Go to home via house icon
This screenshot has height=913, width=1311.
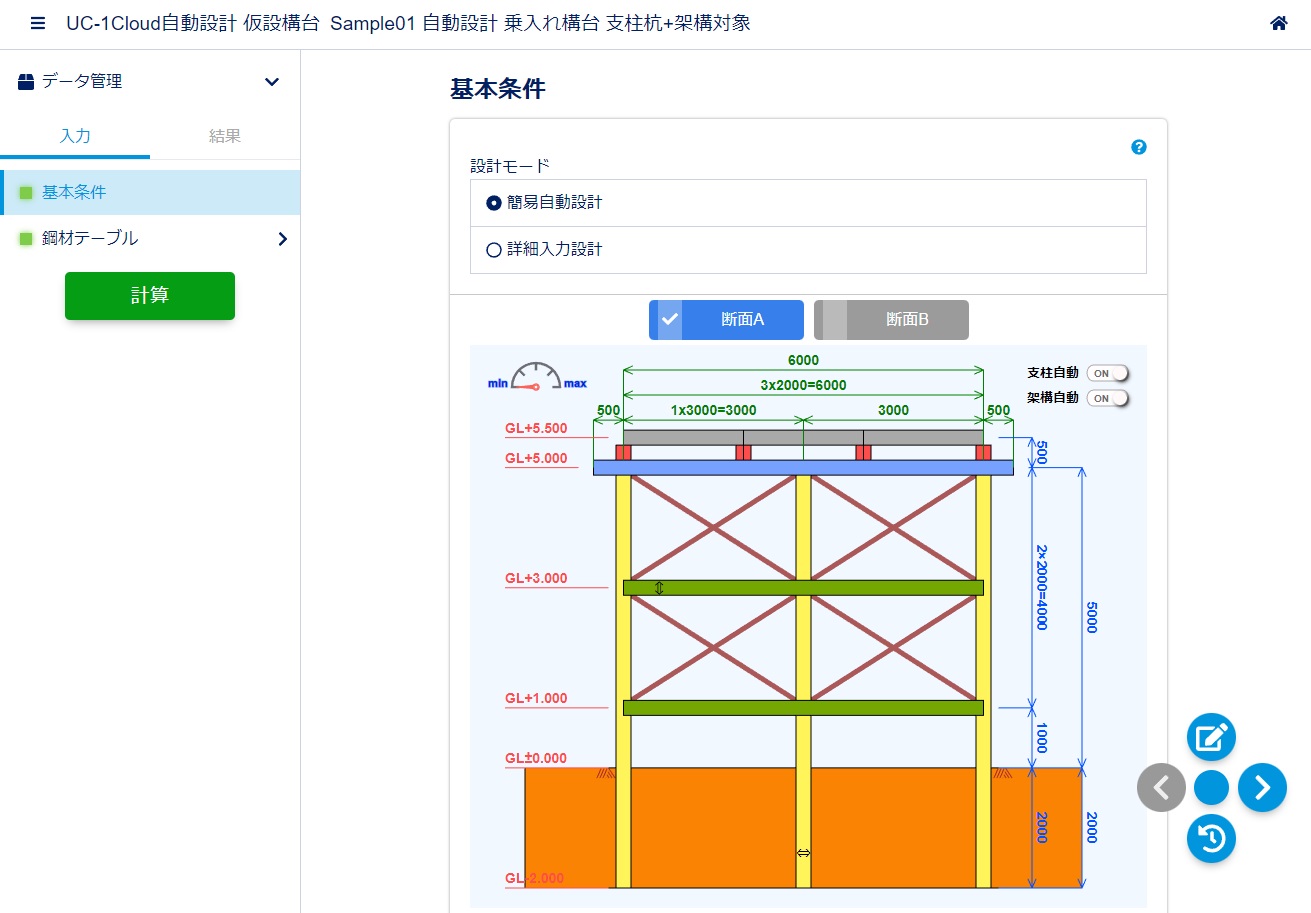(1278, 23)
